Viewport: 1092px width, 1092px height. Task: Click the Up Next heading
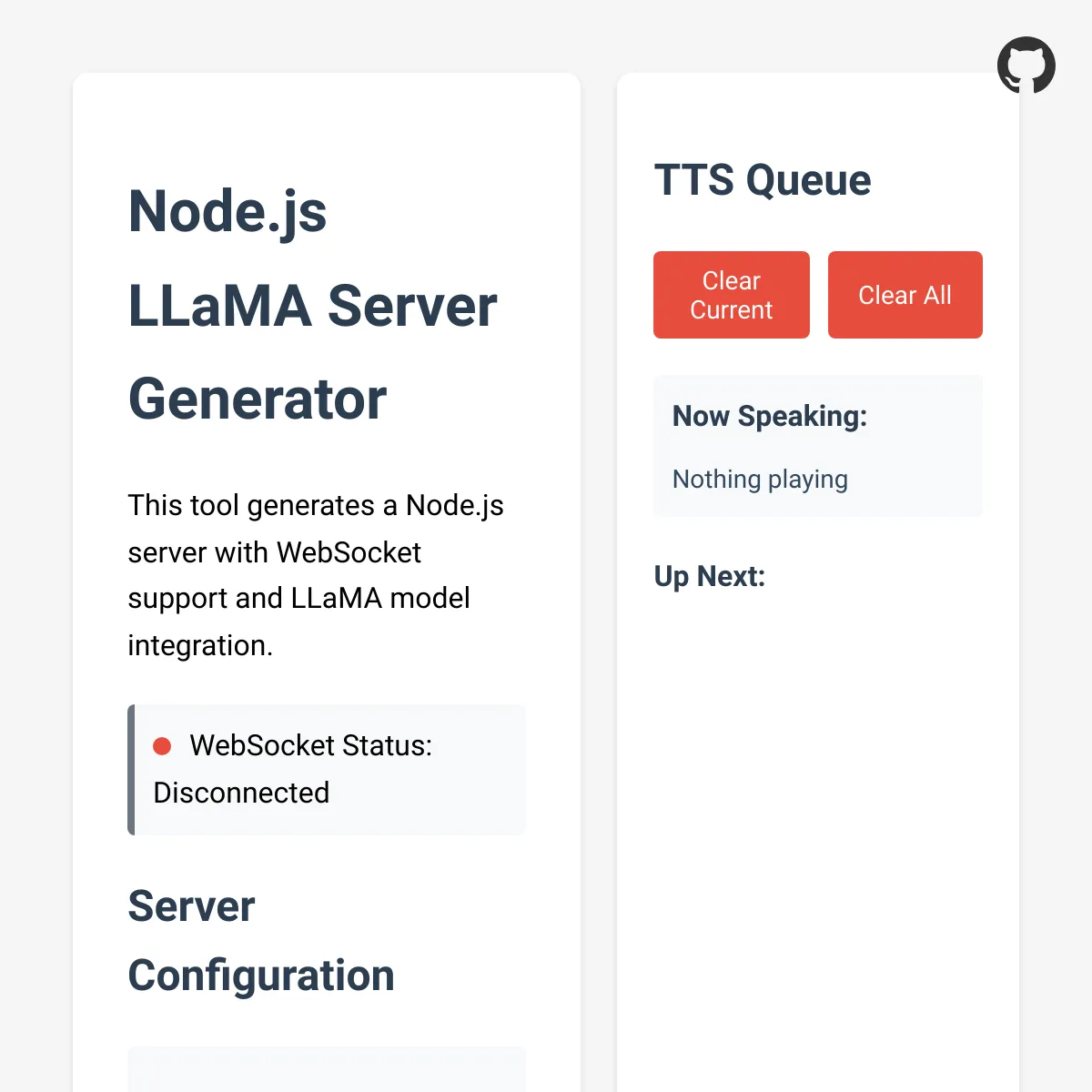710,577
